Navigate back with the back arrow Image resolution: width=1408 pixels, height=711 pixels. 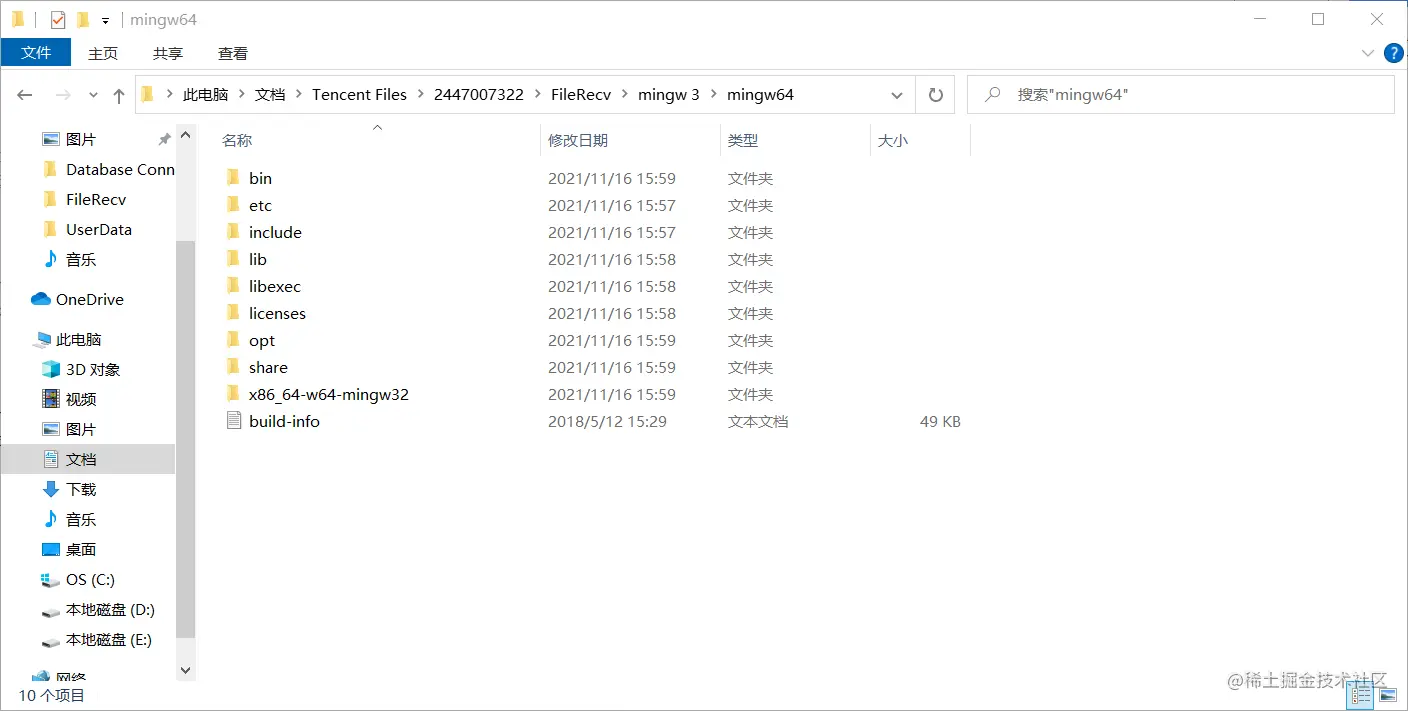pos(24,94)
